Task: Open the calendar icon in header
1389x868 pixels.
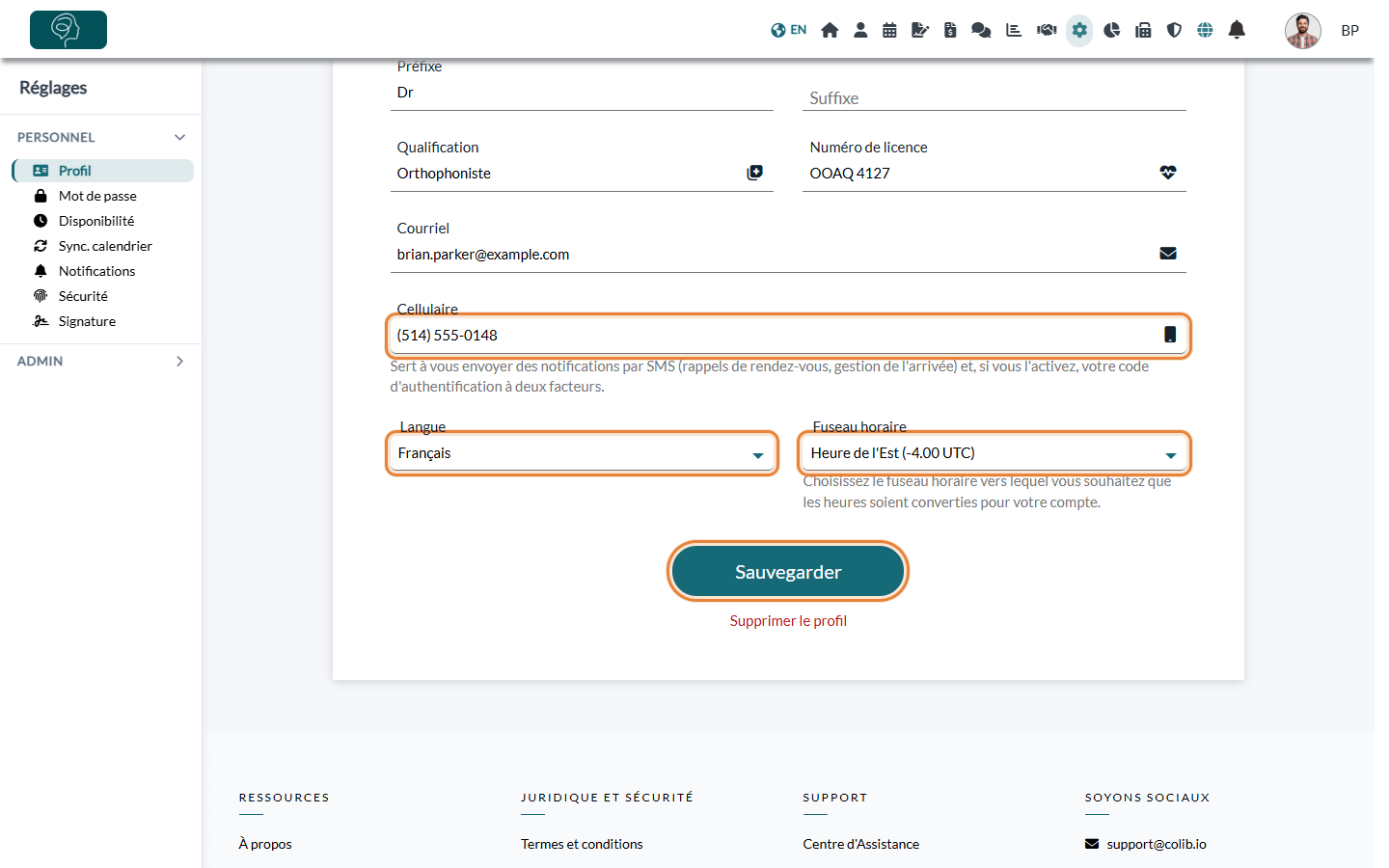Action: click(889, 30)
